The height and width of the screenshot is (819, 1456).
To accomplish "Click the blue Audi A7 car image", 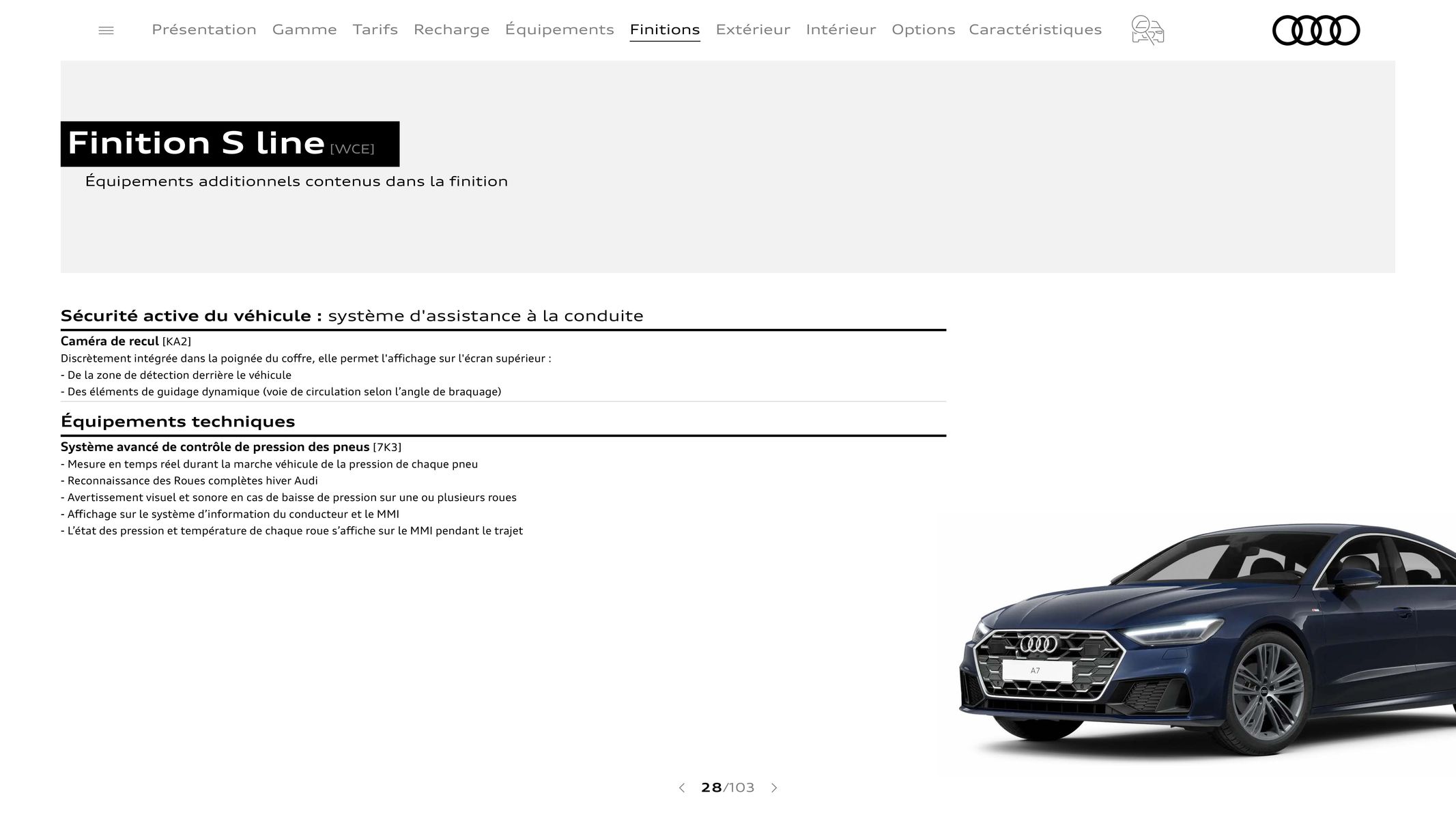I will coord(1208,642).
